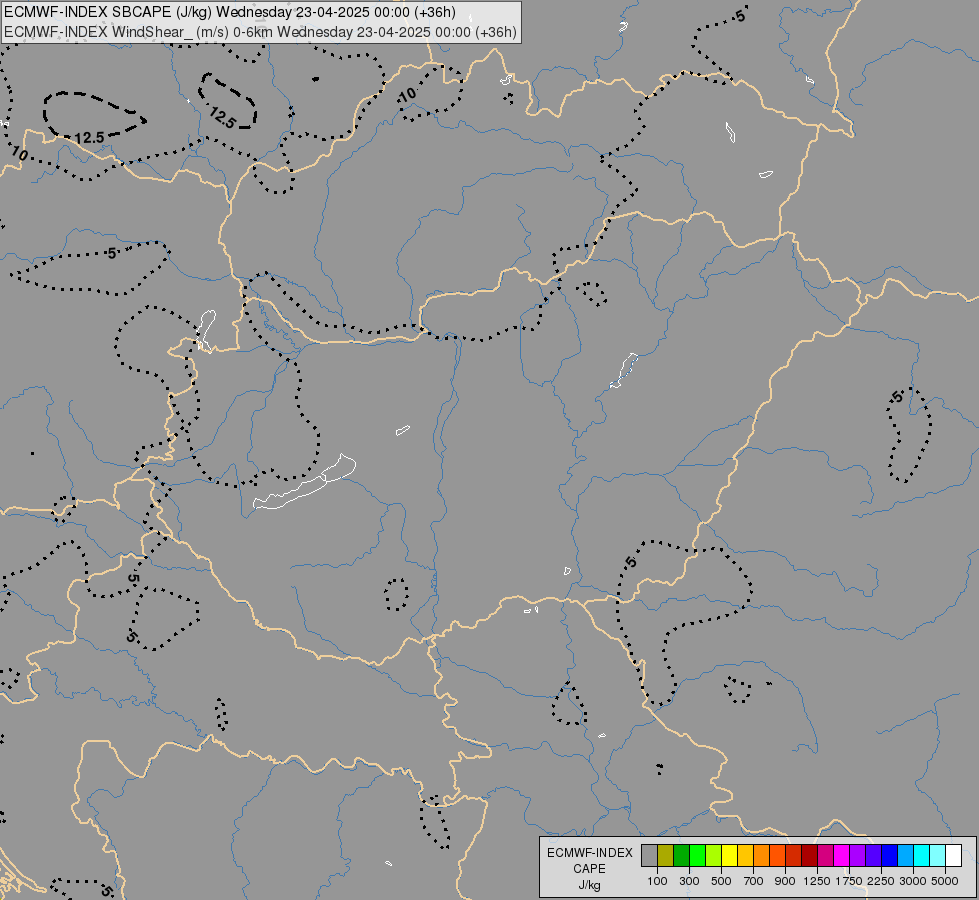Select the white legend swatch

click(x=954, y=856)
